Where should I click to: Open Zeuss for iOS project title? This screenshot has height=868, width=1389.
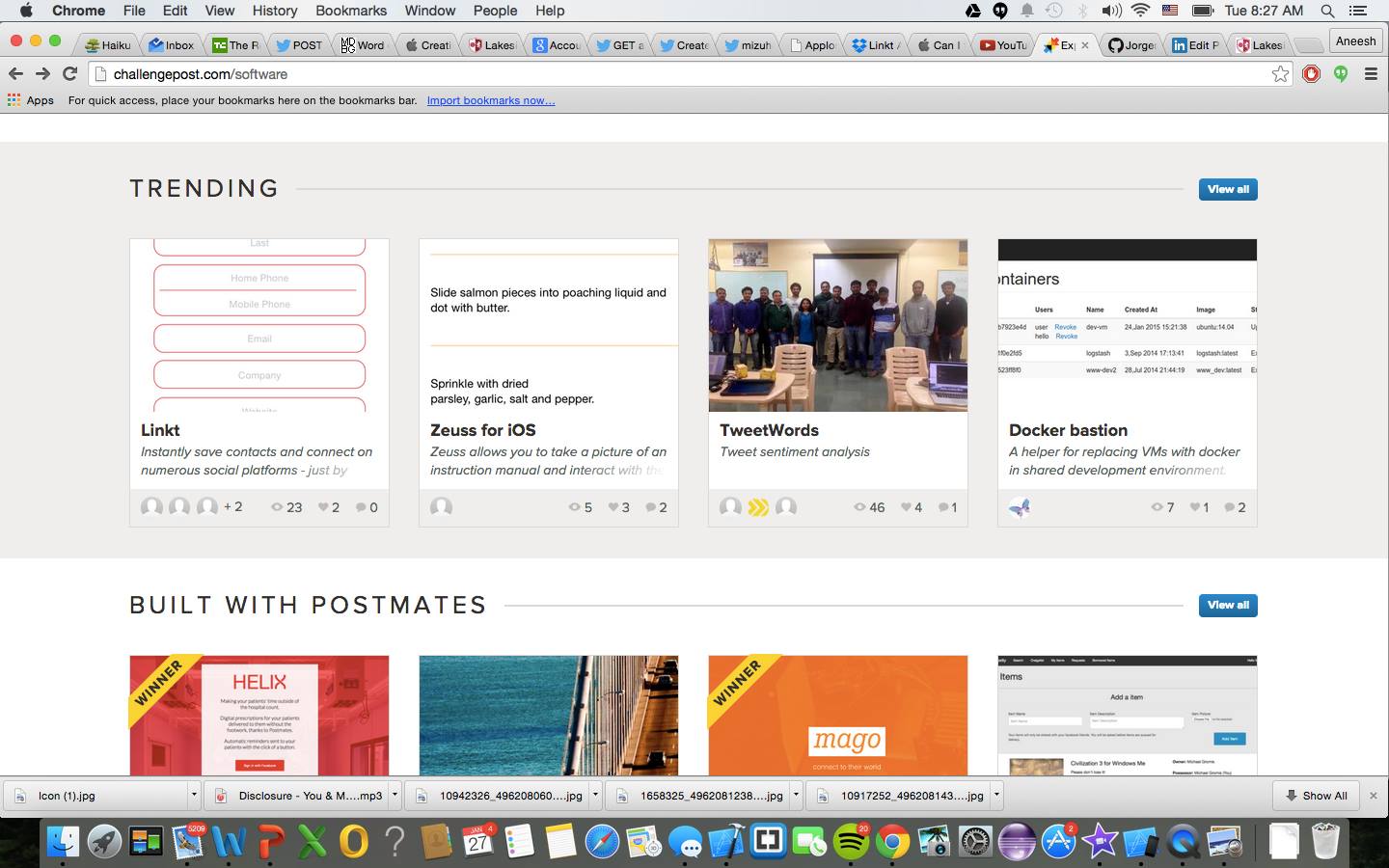pos(482,430)
